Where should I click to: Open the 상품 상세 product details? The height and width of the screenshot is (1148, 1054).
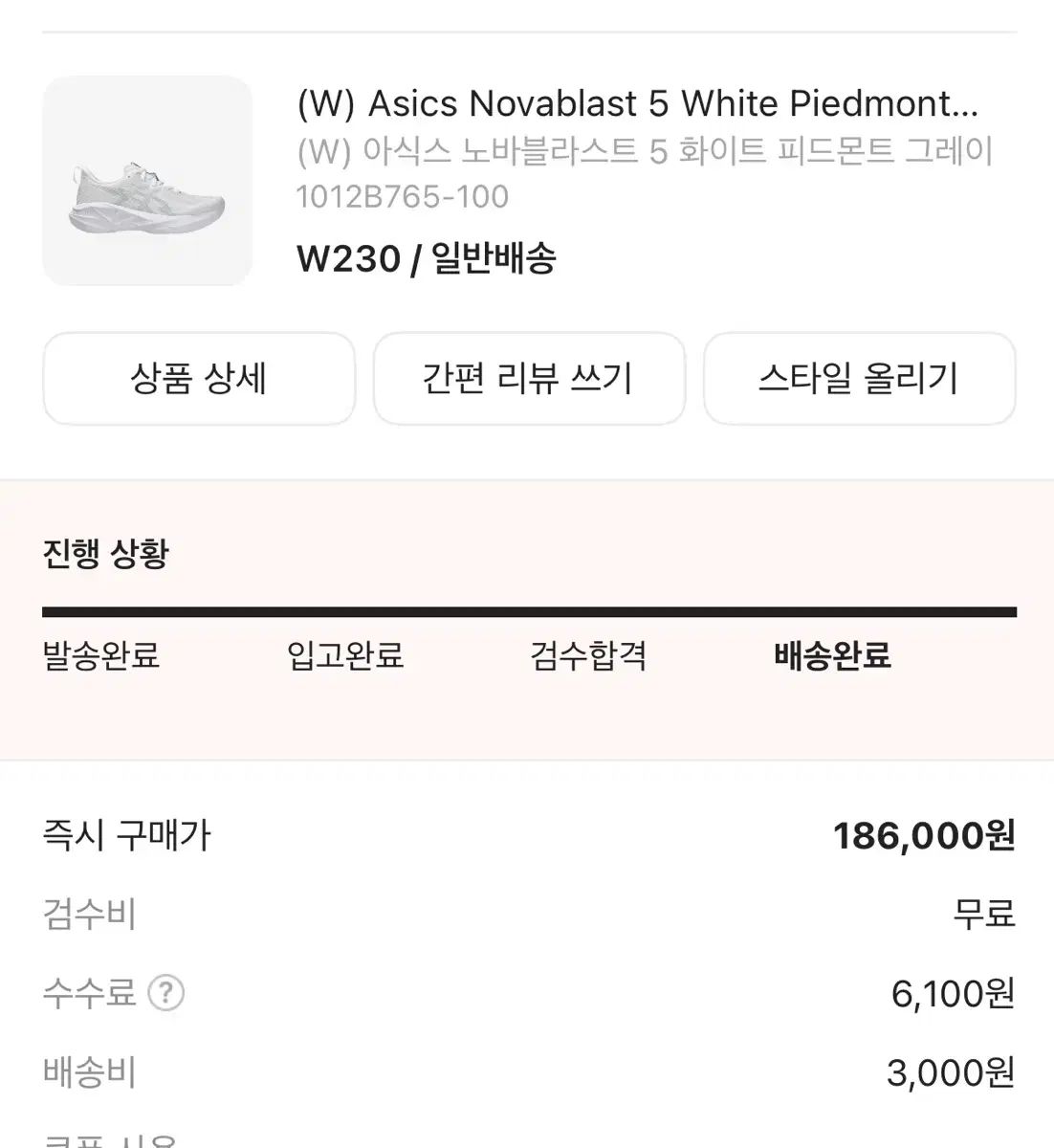tap(199, 379)
